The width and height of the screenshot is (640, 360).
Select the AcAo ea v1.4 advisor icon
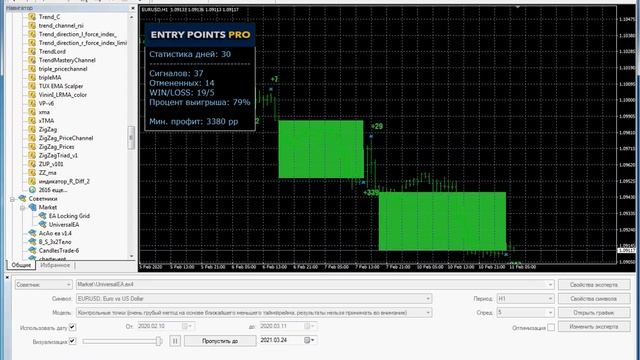(32, 233)
